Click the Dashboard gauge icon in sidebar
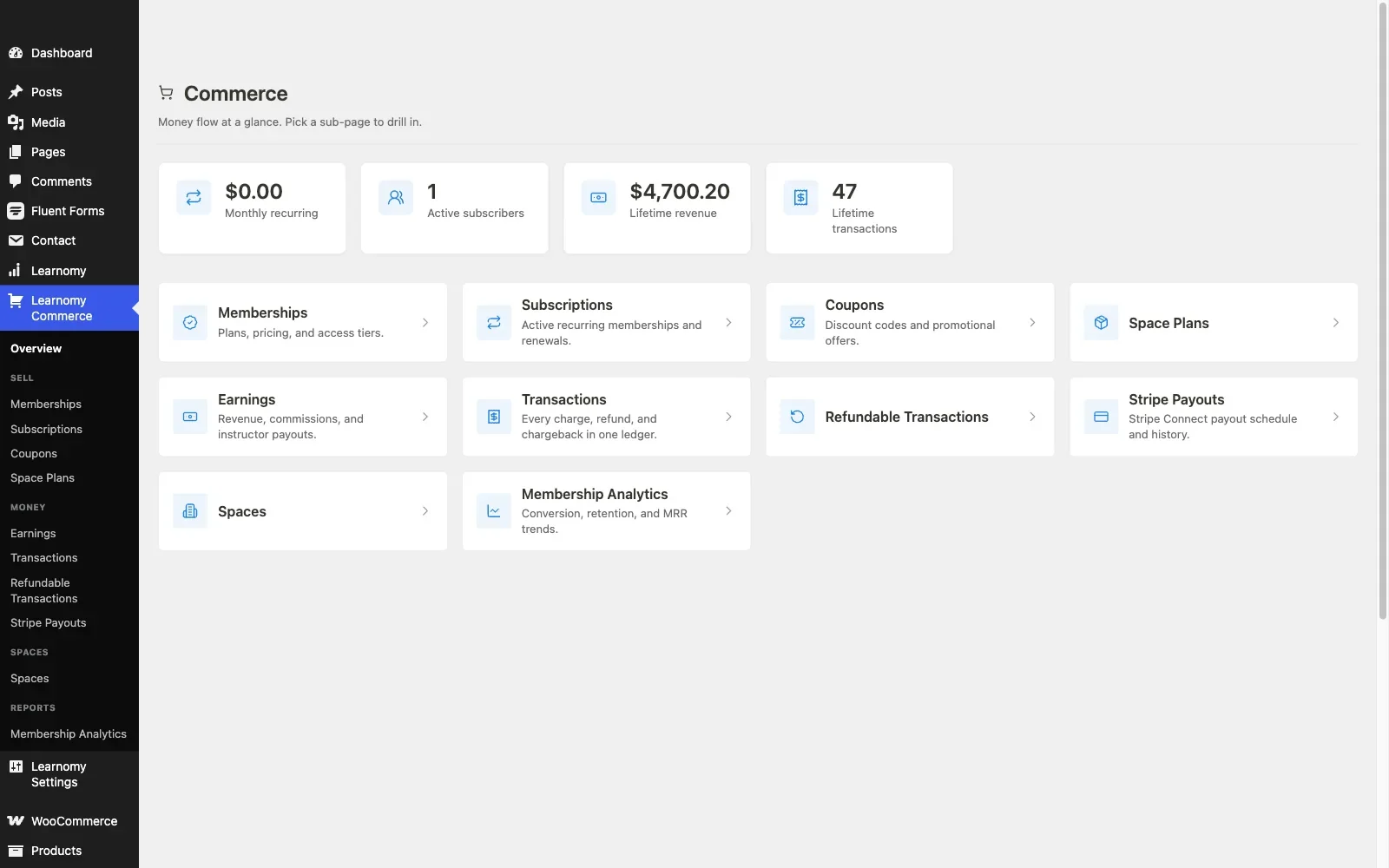 point(16,53)
